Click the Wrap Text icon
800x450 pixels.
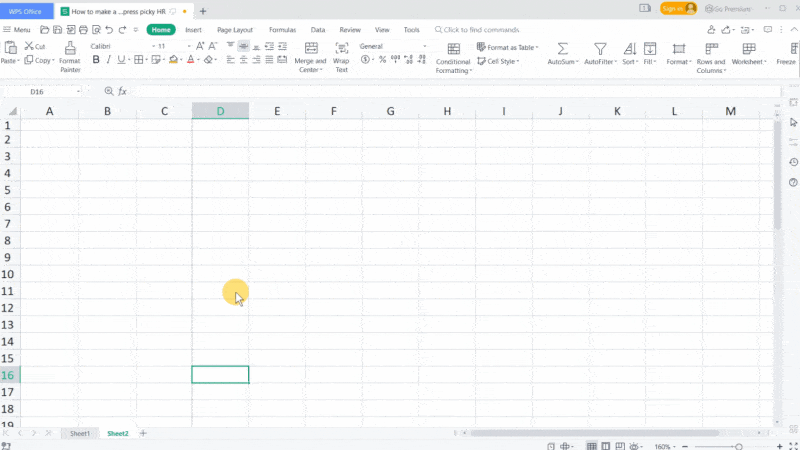[x=341, y=48]
